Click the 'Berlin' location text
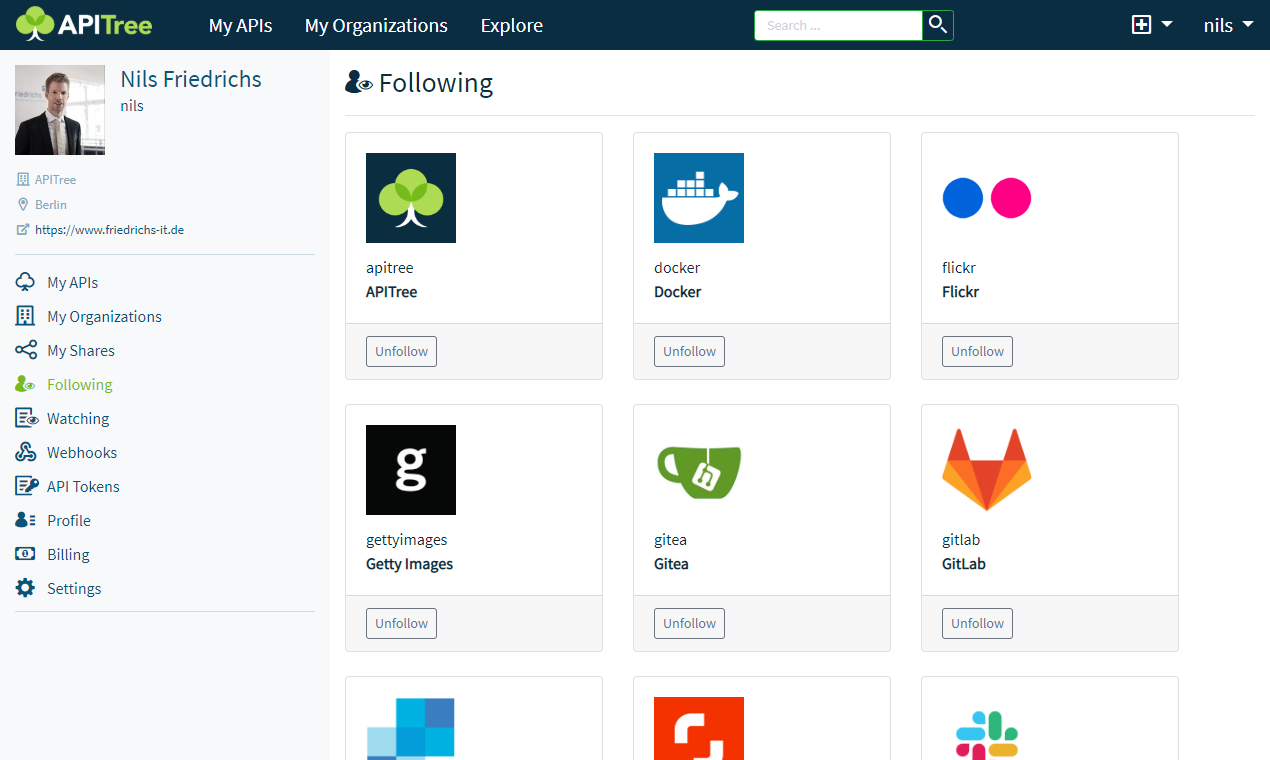 [x=51, y=204]
